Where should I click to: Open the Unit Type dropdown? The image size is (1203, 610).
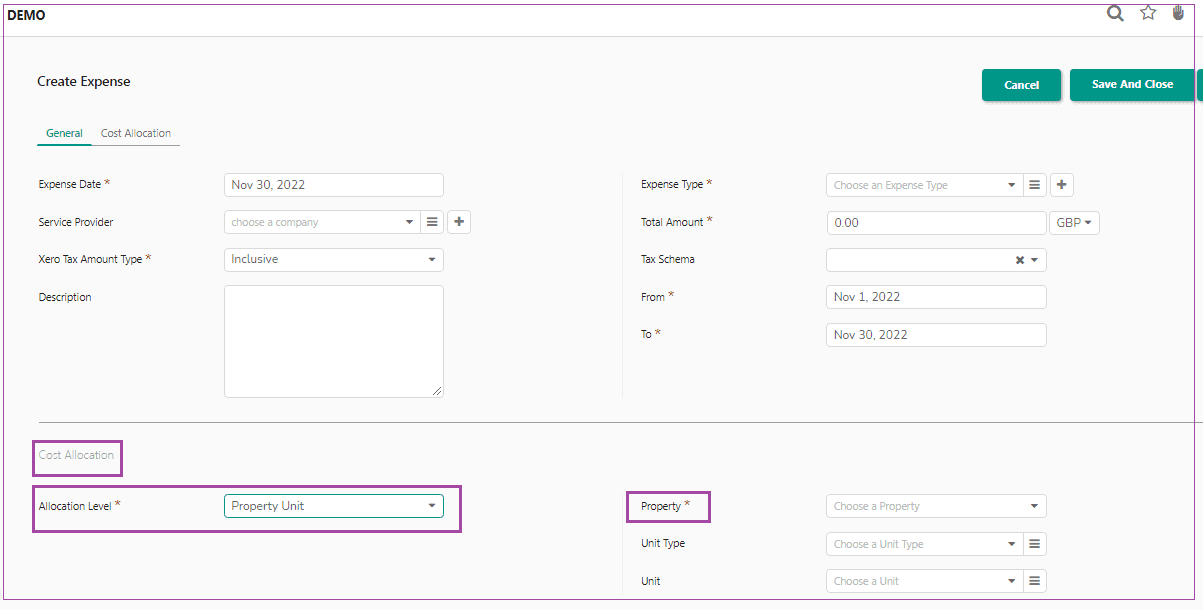(x=924, y=544)
